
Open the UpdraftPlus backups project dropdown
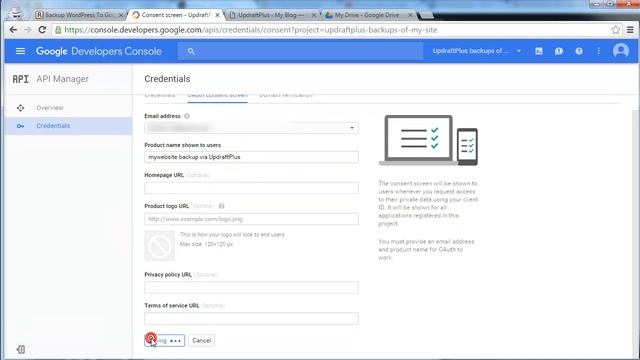pyautogui.click(x=476, y=51)
